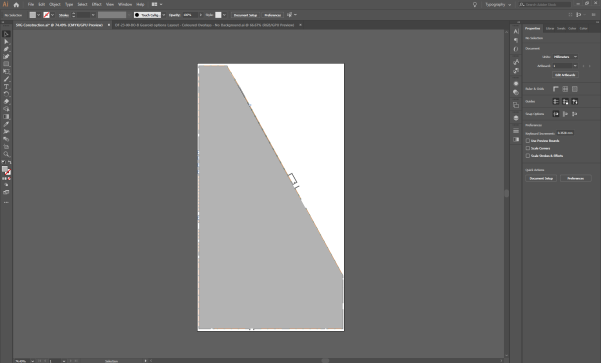This screenshot has width=601, height=363.
Task: Click the Opacity value field
Action: coord(190,15)
